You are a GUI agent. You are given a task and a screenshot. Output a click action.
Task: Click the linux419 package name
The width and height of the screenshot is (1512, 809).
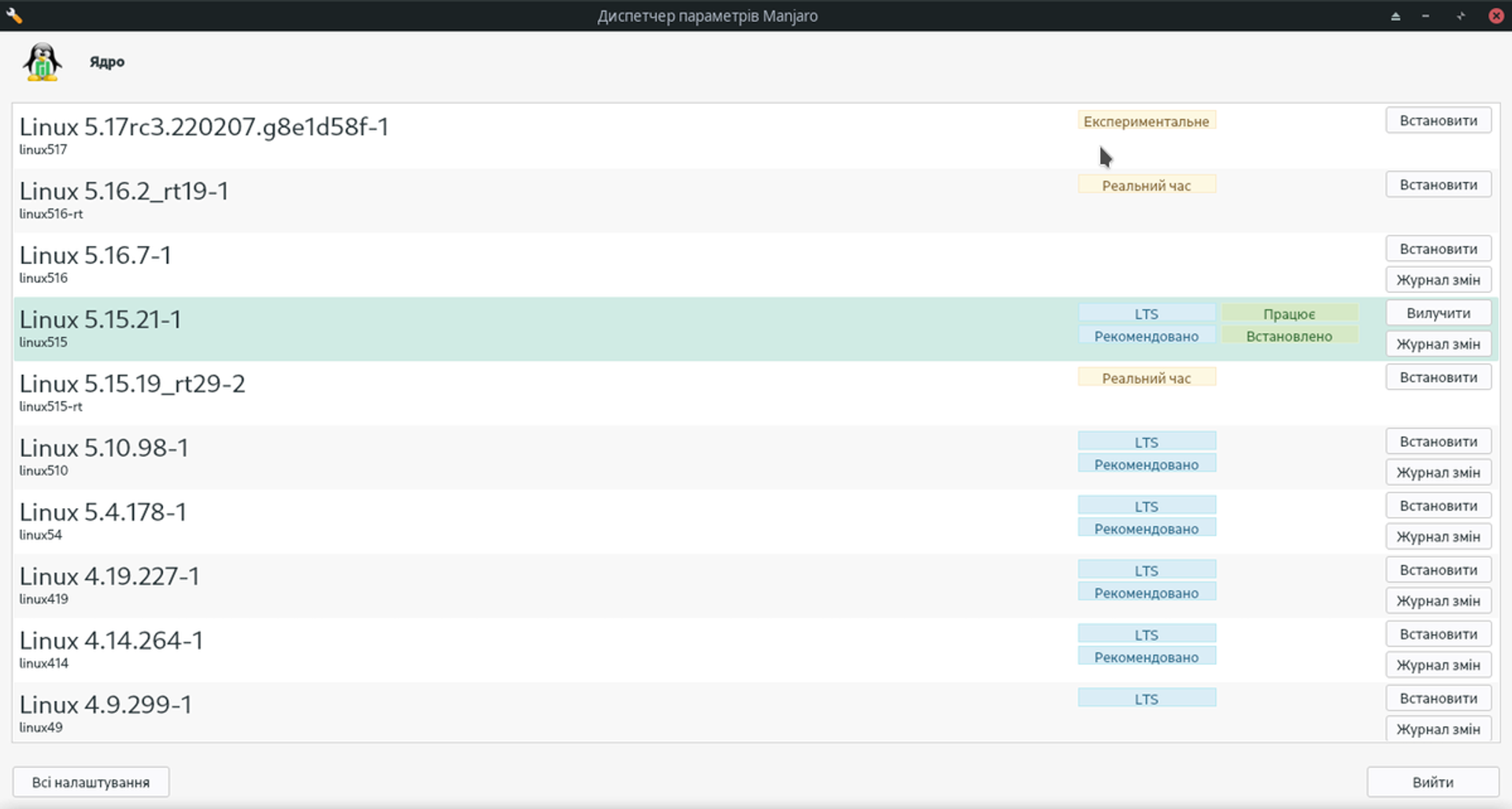tap(43, 599)
